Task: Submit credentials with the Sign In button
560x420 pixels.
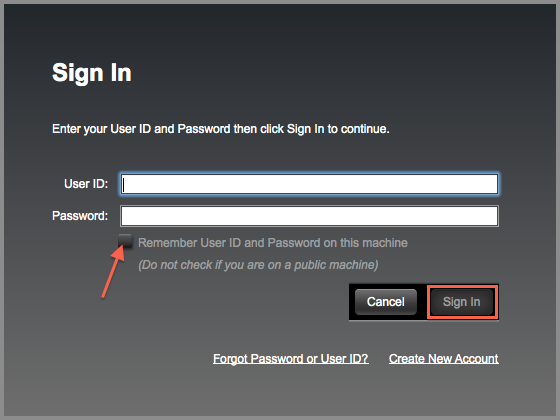Action: [x=462, y=302]
